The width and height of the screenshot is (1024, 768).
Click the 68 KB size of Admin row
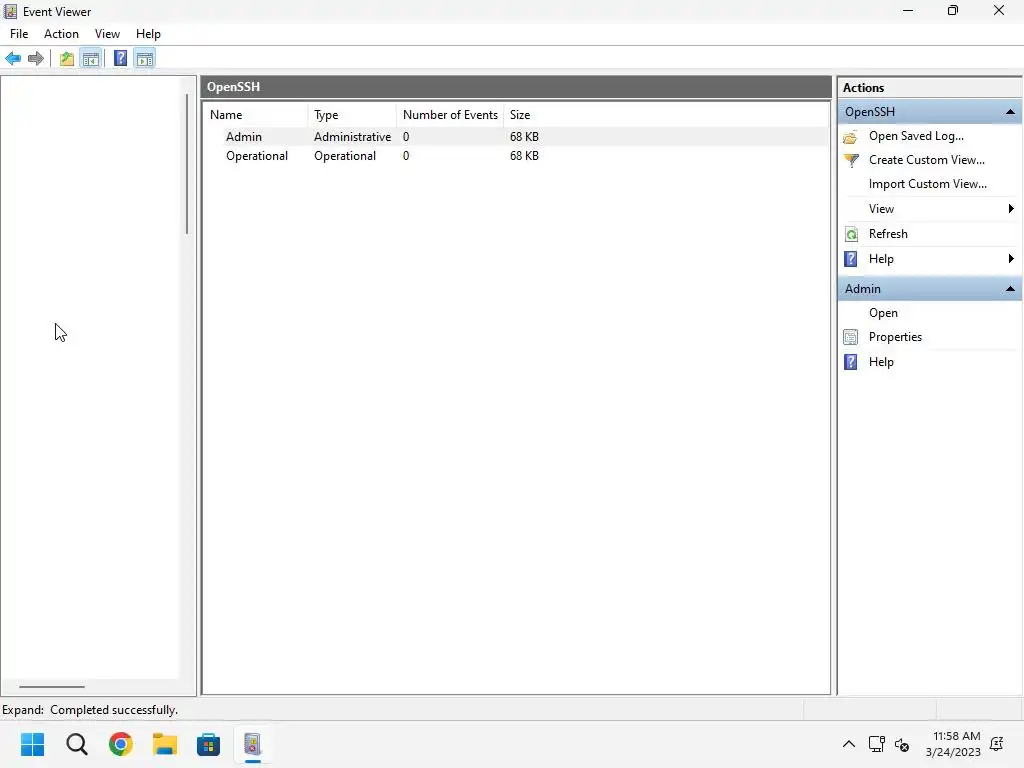(x=524, y=136)
